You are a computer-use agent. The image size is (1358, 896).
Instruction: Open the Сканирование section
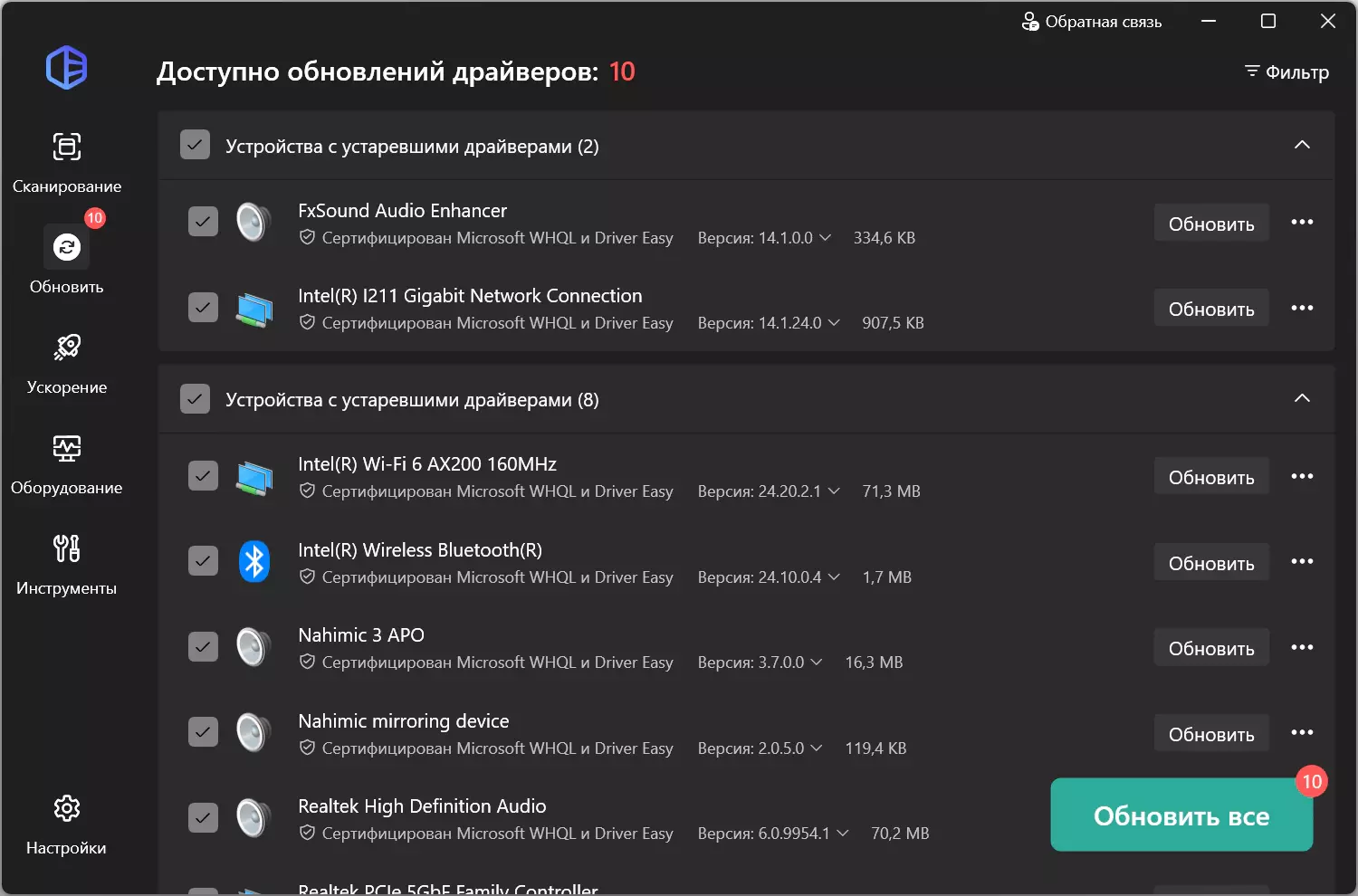[67, 163]
